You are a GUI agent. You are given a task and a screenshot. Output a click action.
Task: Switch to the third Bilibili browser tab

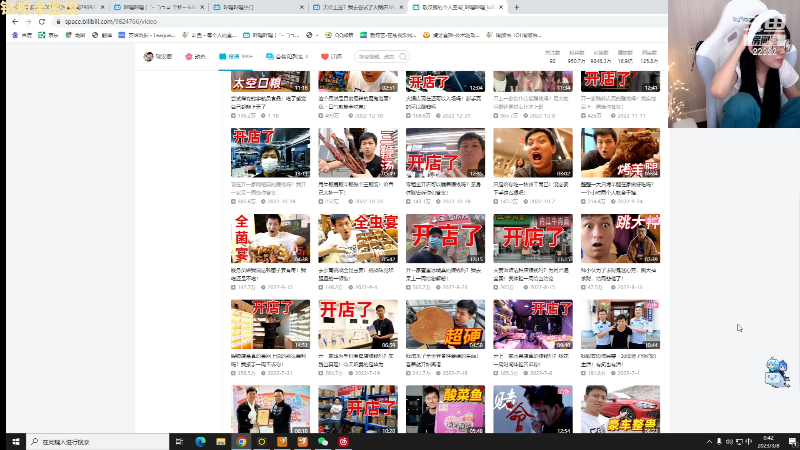point(259,7)
